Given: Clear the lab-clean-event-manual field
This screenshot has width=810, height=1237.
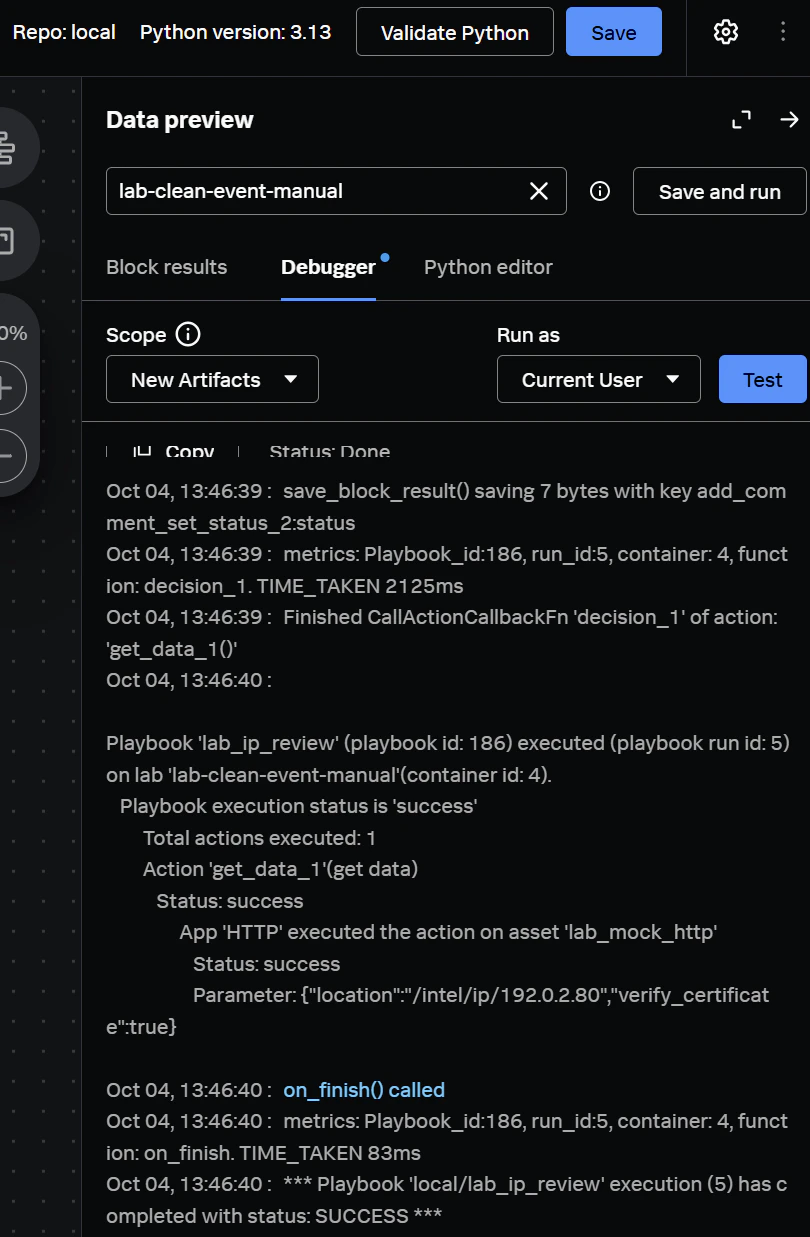Looking at the screenshot, I should click(539, 191).
